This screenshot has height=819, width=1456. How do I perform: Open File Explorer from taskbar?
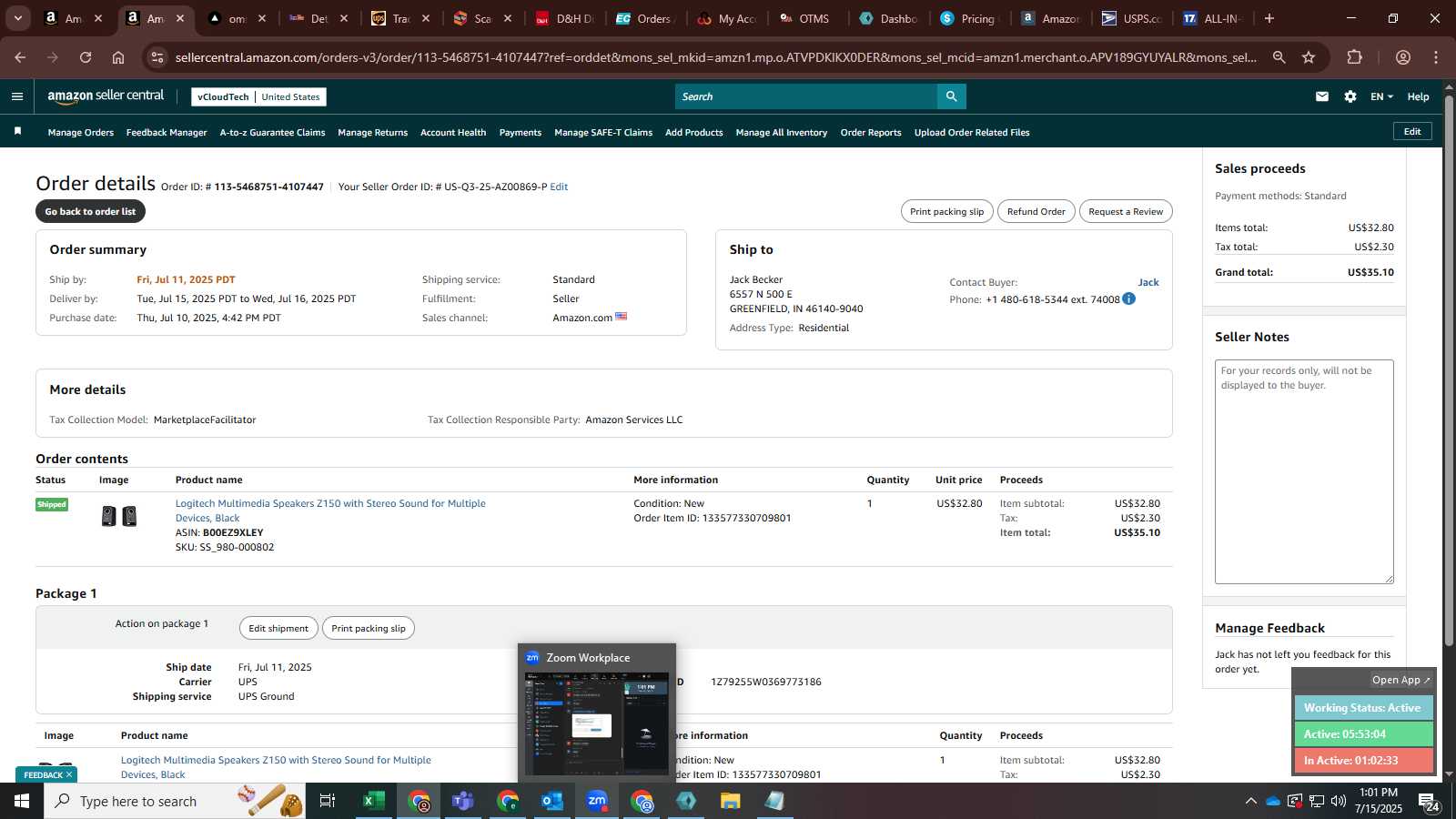click(x=731, y=801)
